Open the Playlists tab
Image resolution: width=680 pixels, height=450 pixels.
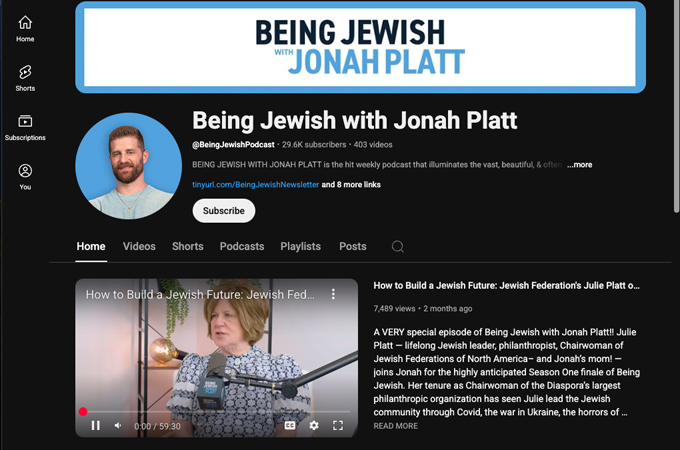[301, 247]
